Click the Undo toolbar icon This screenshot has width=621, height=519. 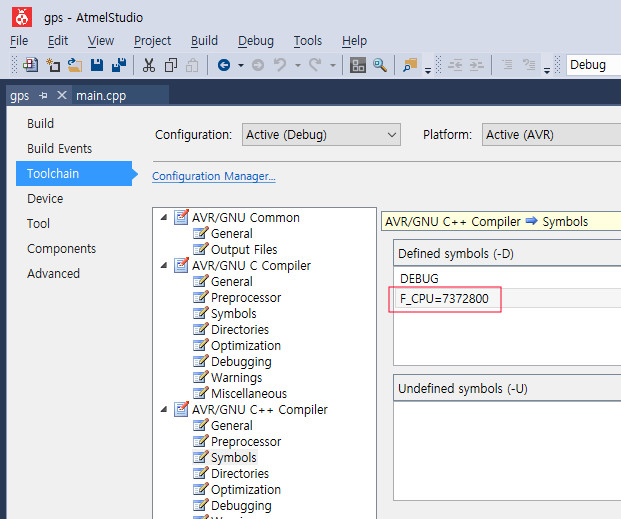tap(280, 65)
